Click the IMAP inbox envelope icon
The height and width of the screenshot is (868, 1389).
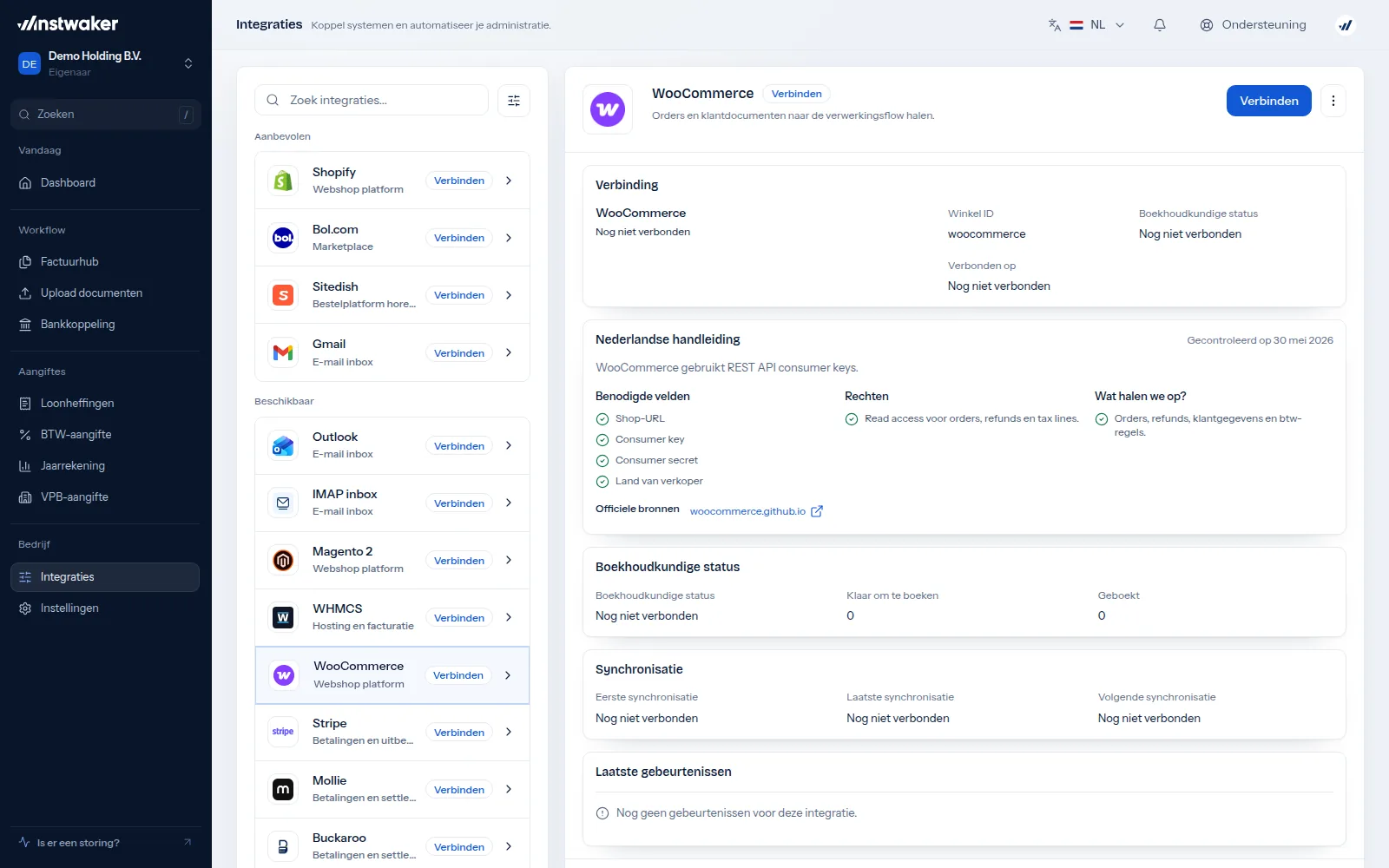[283, 503]
